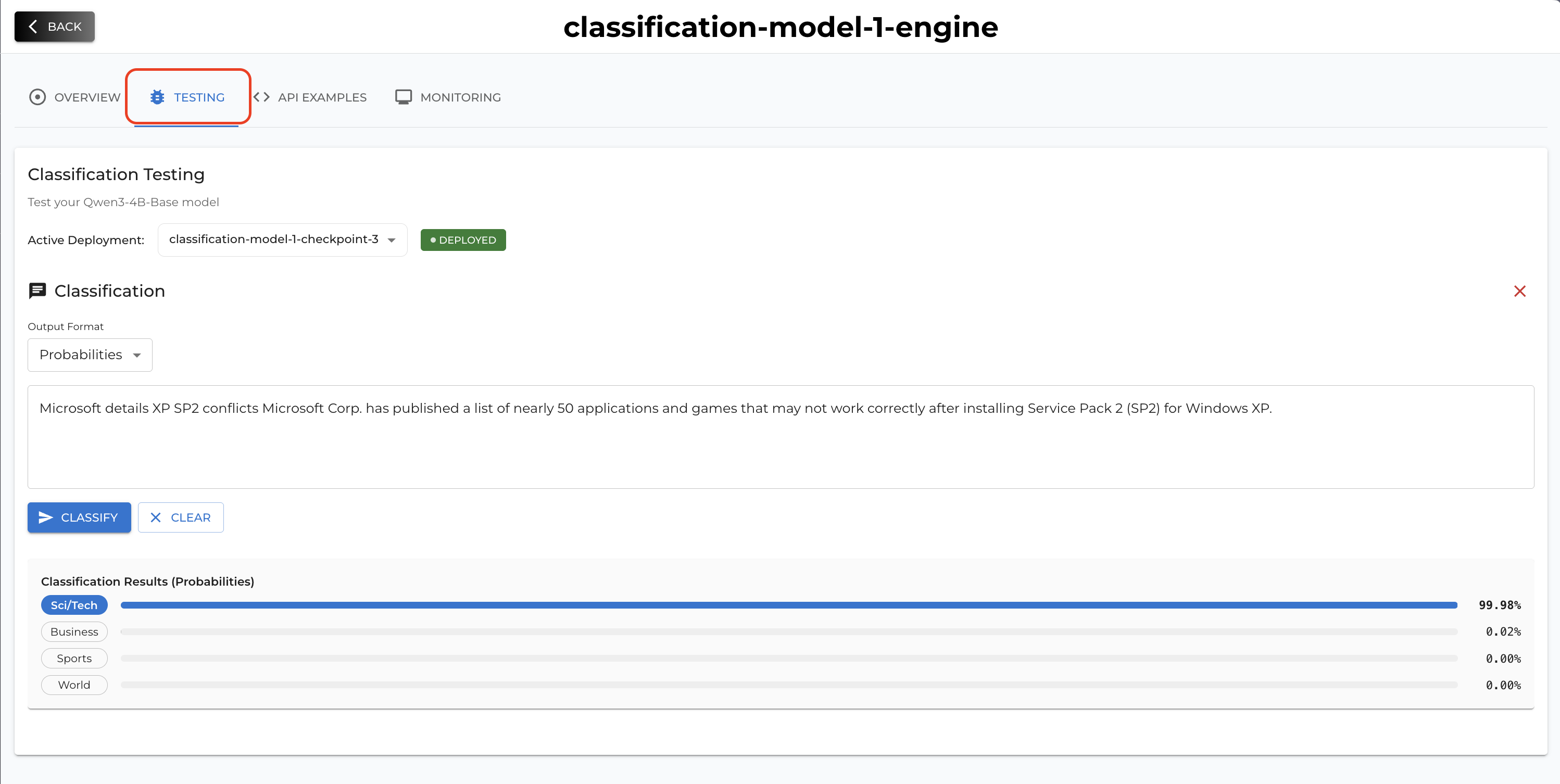Click the bug icon on Testing tab
The image size is (1560, 784).
157,97
